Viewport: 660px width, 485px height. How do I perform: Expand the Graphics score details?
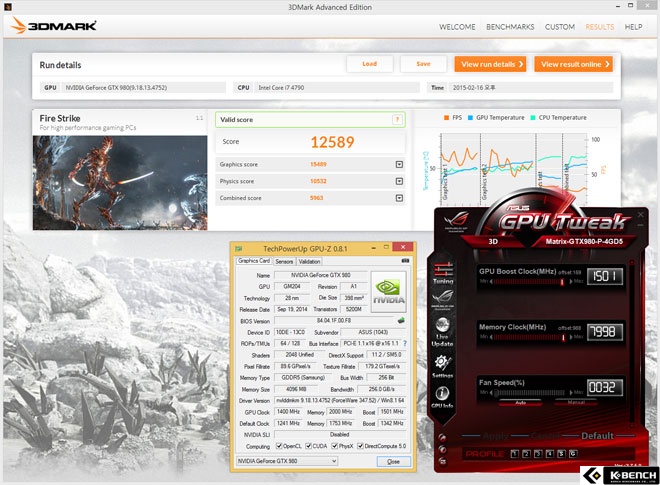pyautogui.click(x=399, y=164)
